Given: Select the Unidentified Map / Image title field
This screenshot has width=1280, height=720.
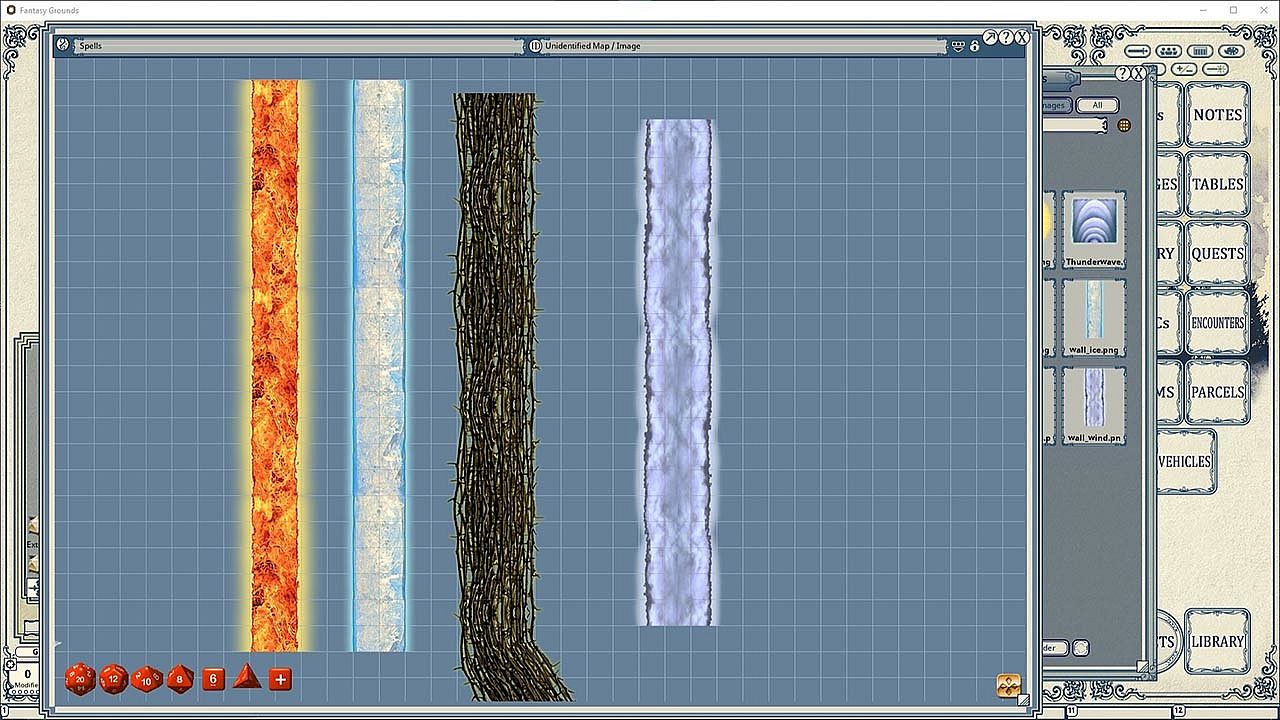Looking at the screenshot, I should pyautogui.click(x=744, y=46).
